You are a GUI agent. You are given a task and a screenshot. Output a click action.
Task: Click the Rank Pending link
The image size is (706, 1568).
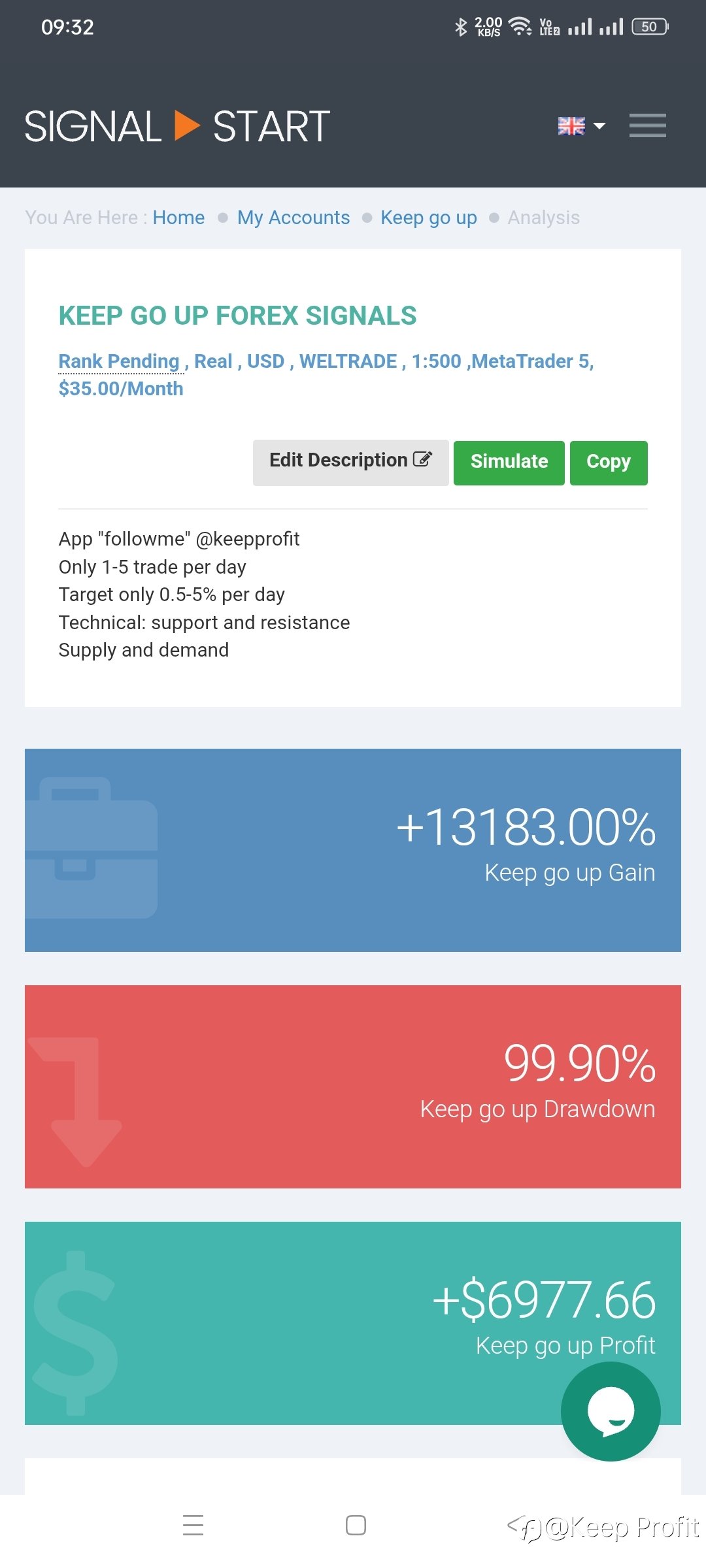click(x=118, y=361)
